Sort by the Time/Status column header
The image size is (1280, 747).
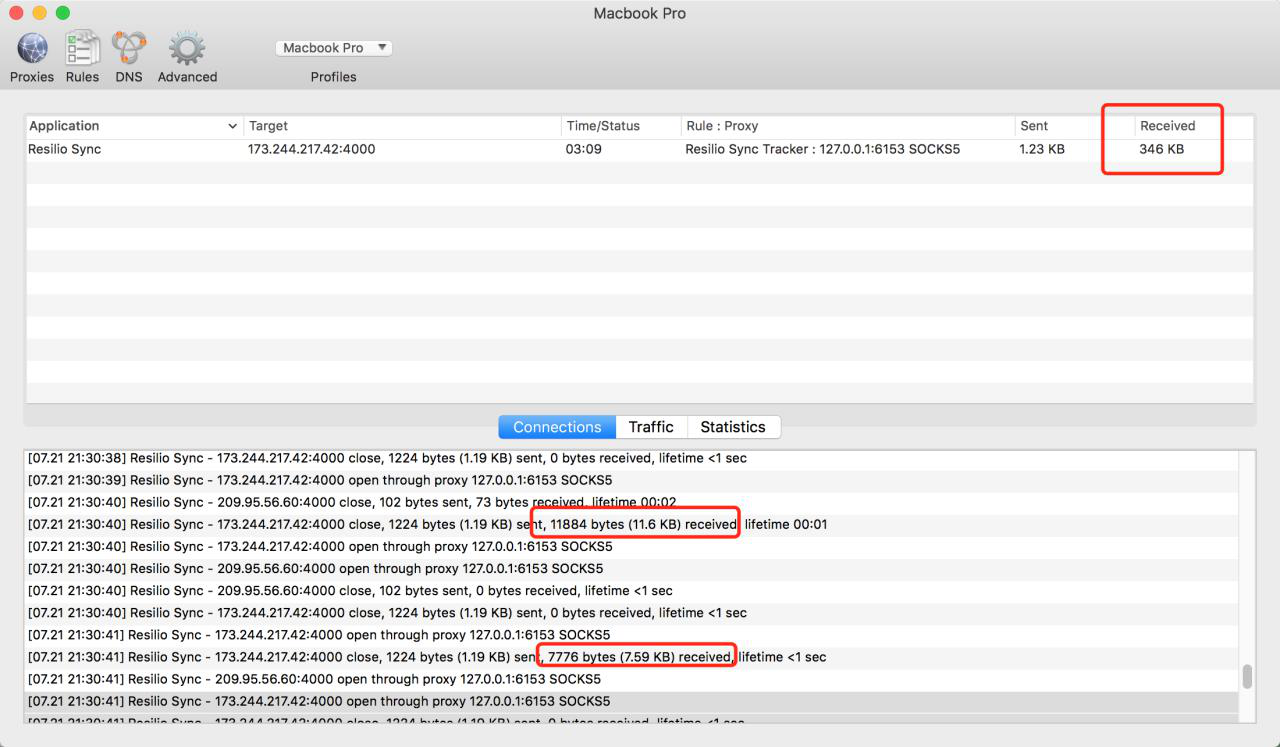(x=621, y=126)
